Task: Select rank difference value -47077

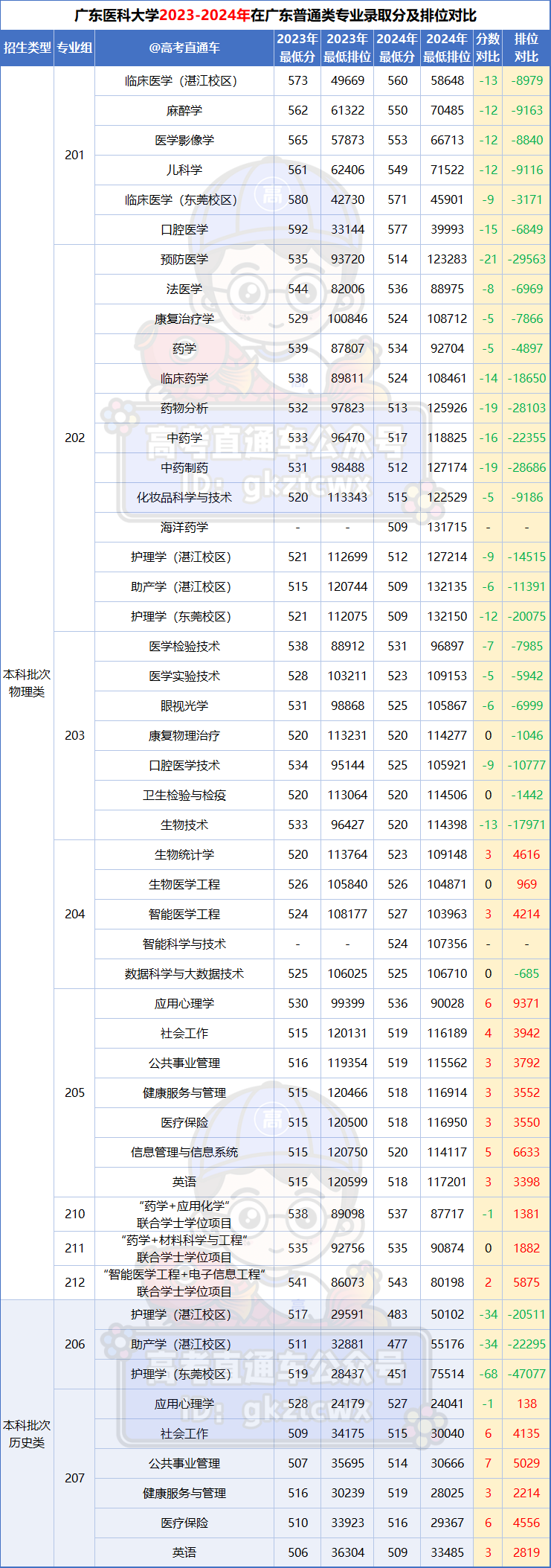Action: (x=526, y=1375)
